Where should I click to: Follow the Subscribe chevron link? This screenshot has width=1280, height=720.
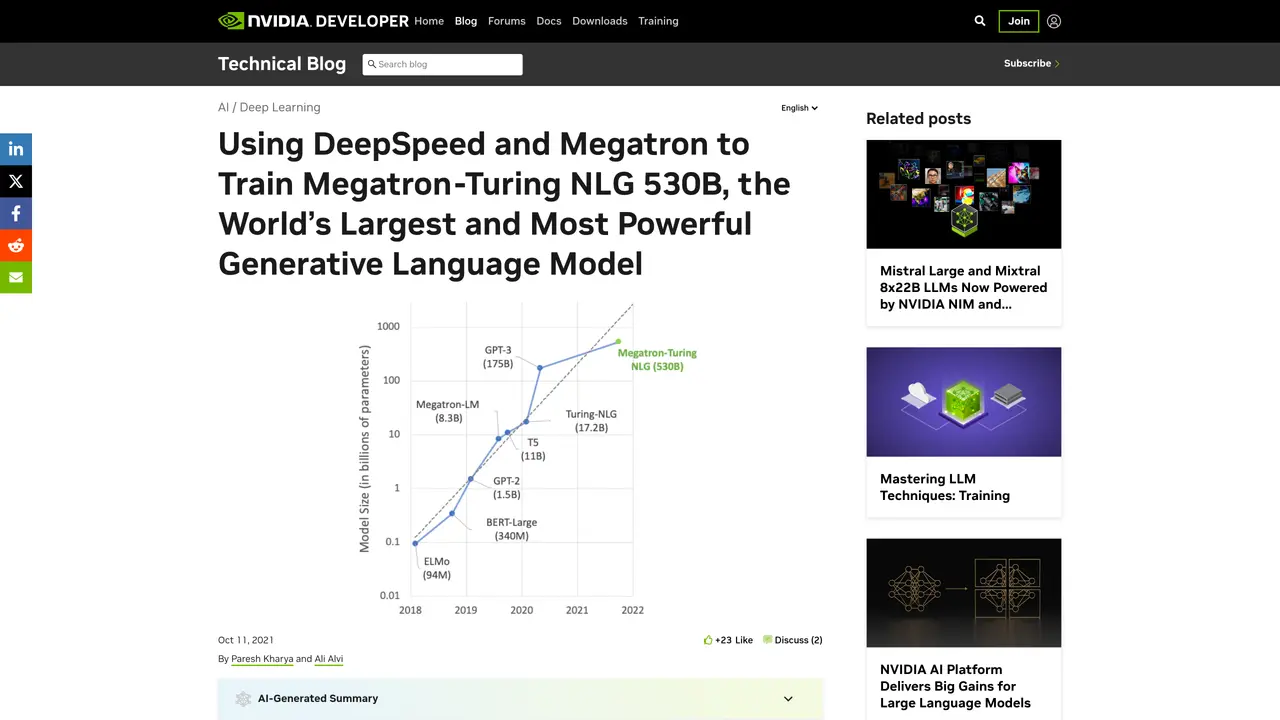coord(1032,63)
